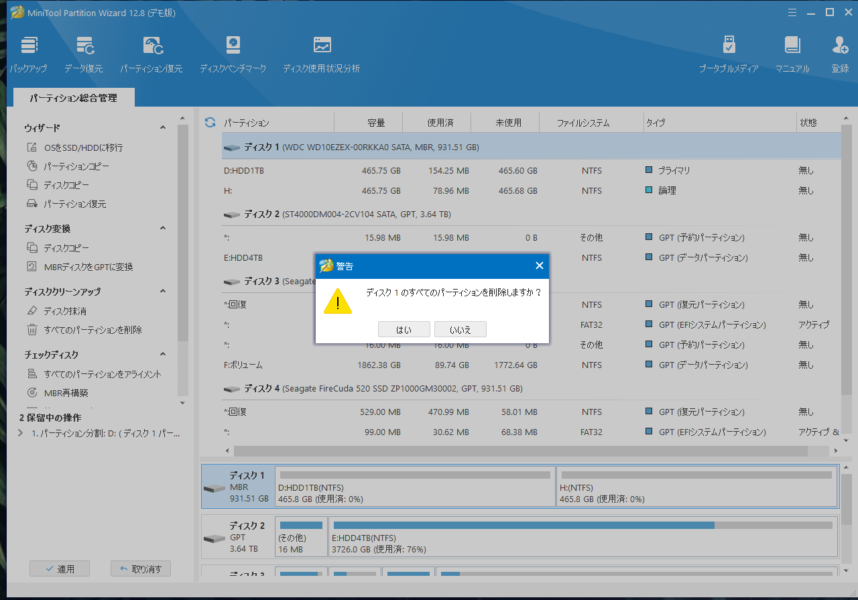The width and height of the screenshot is (858, 600).
Task: Collapse the ウィザード section
Action: (163, 127)
